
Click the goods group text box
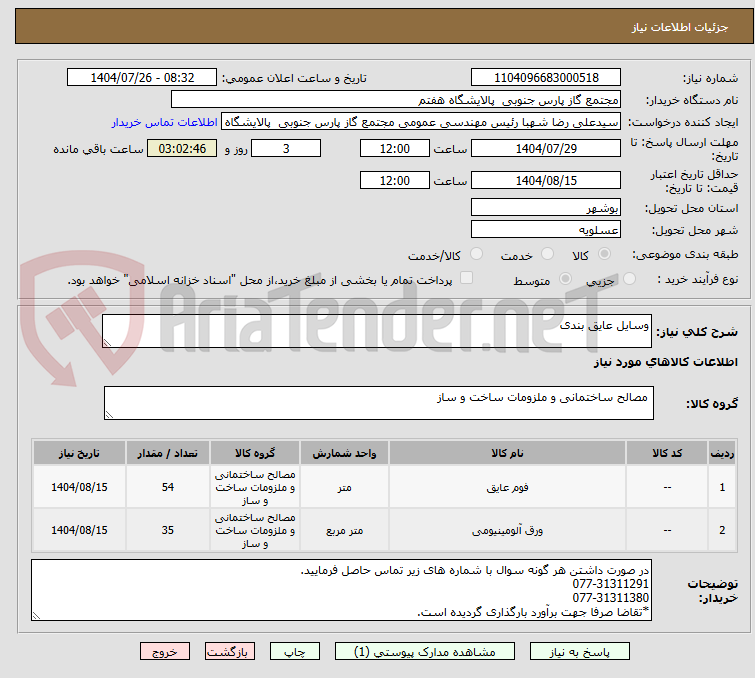[x=379, y=403]
